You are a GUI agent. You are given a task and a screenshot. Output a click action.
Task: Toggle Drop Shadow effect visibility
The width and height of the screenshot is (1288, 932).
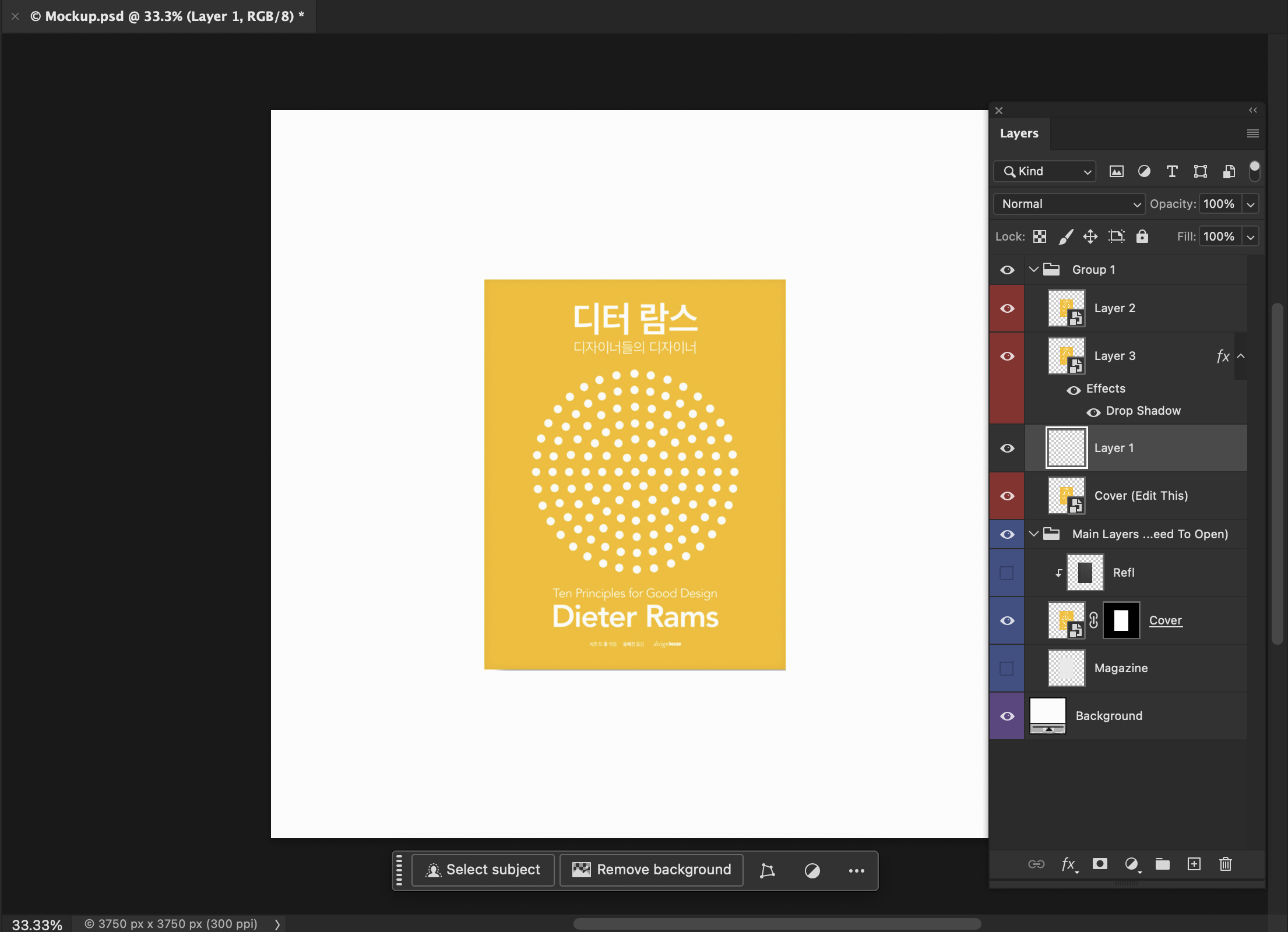pyautogui.click(x=1093, y=412)
